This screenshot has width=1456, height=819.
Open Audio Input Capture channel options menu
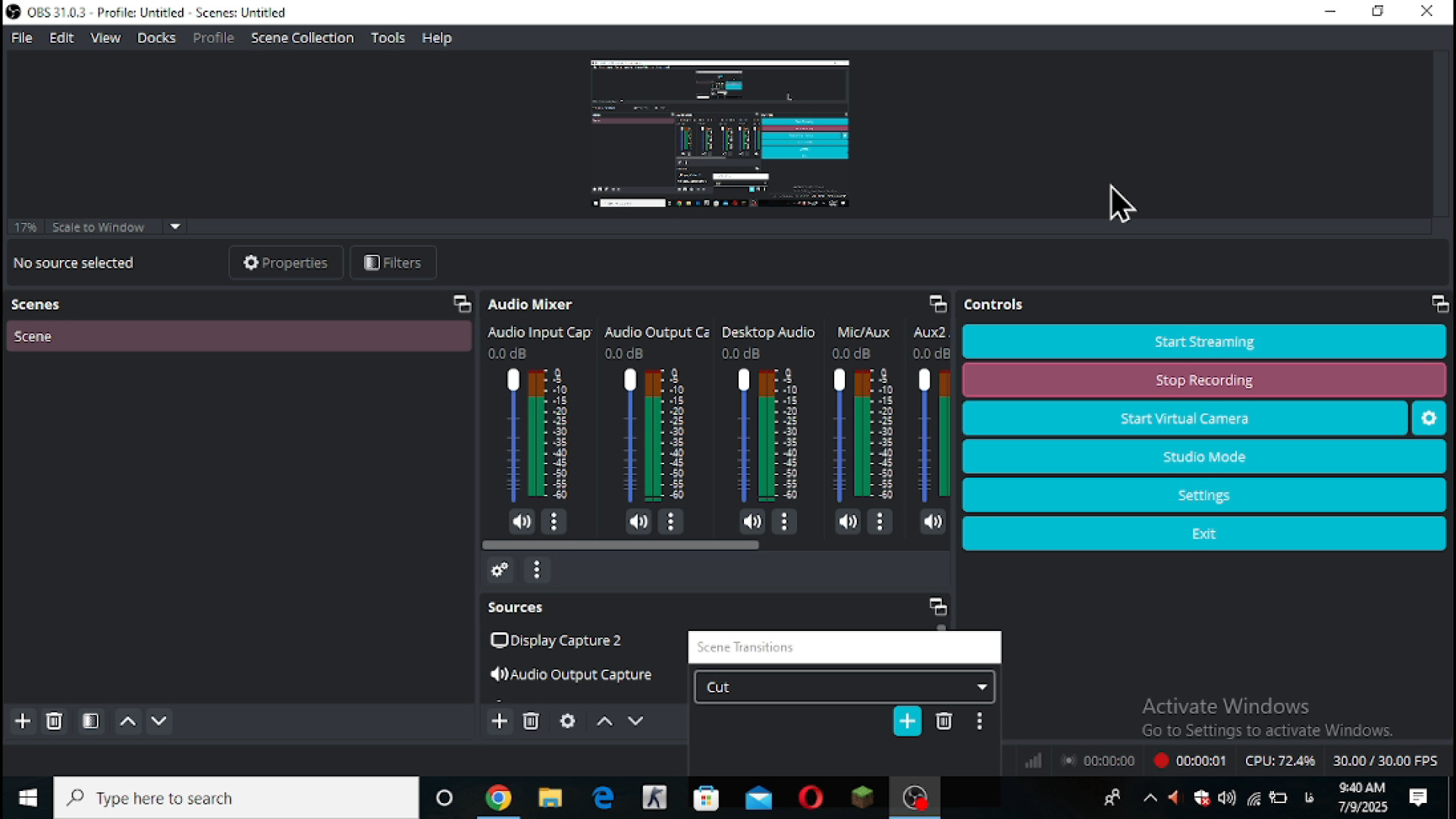tap(554, 522)
